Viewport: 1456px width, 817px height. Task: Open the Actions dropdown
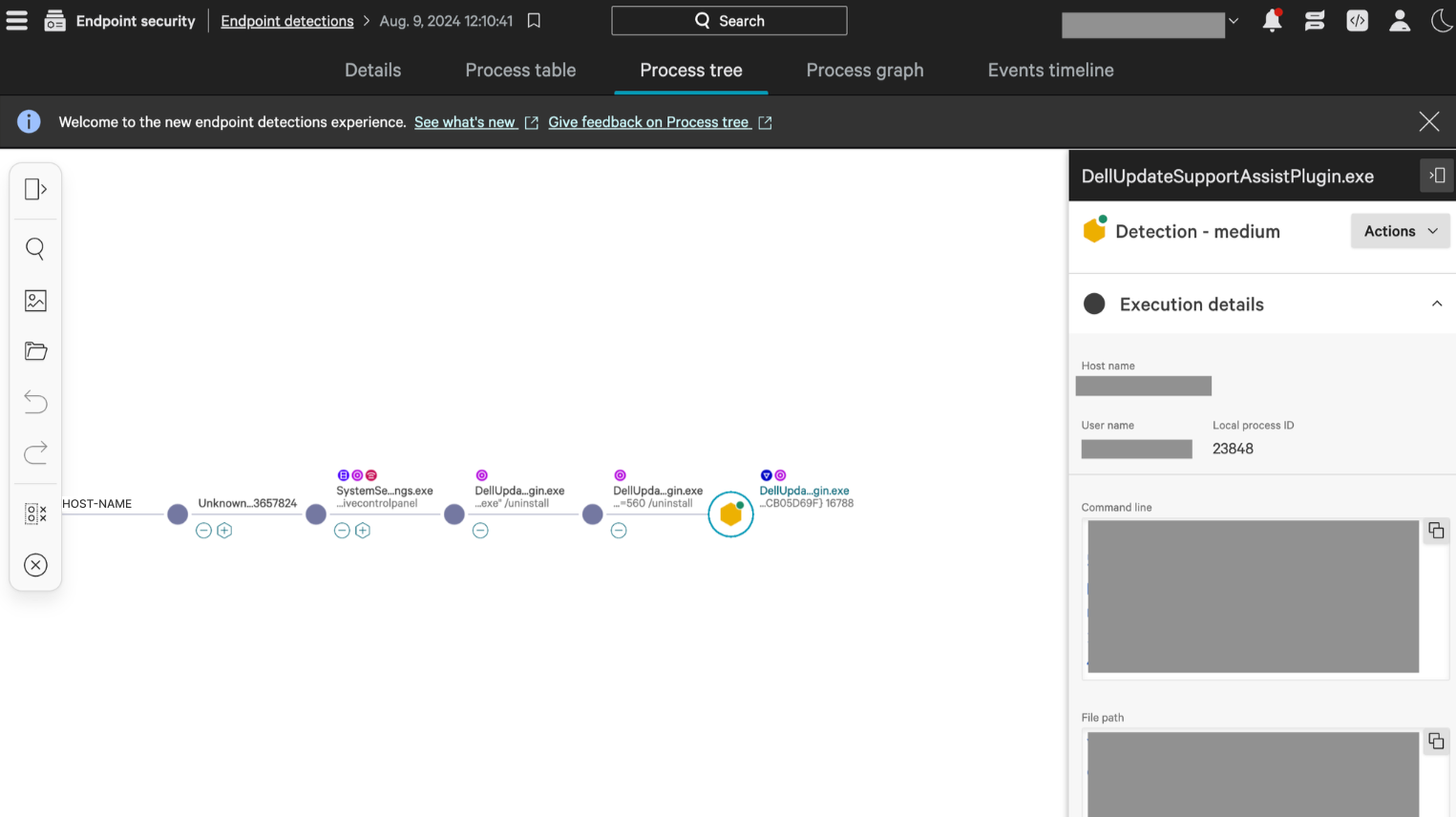coord(1400,231)
